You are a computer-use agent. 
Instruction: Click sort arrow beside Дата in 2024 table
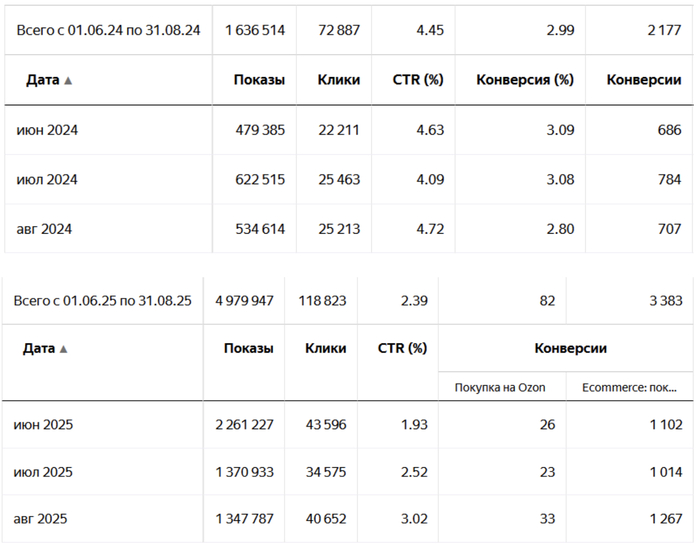(68, 81)
